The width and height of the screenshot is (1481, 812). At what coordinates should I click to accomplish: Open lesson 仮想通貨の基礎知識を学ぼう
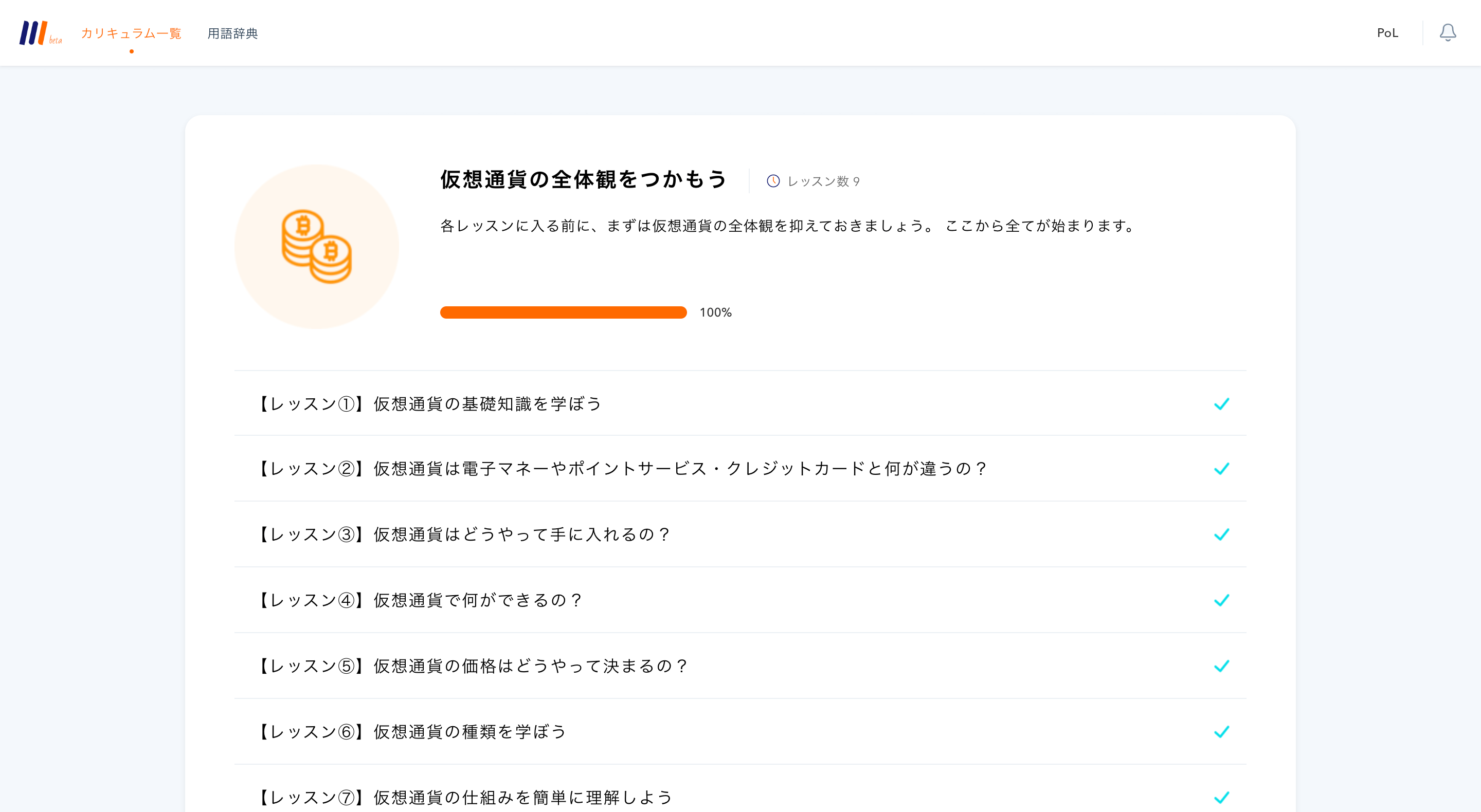pos(429,404)
